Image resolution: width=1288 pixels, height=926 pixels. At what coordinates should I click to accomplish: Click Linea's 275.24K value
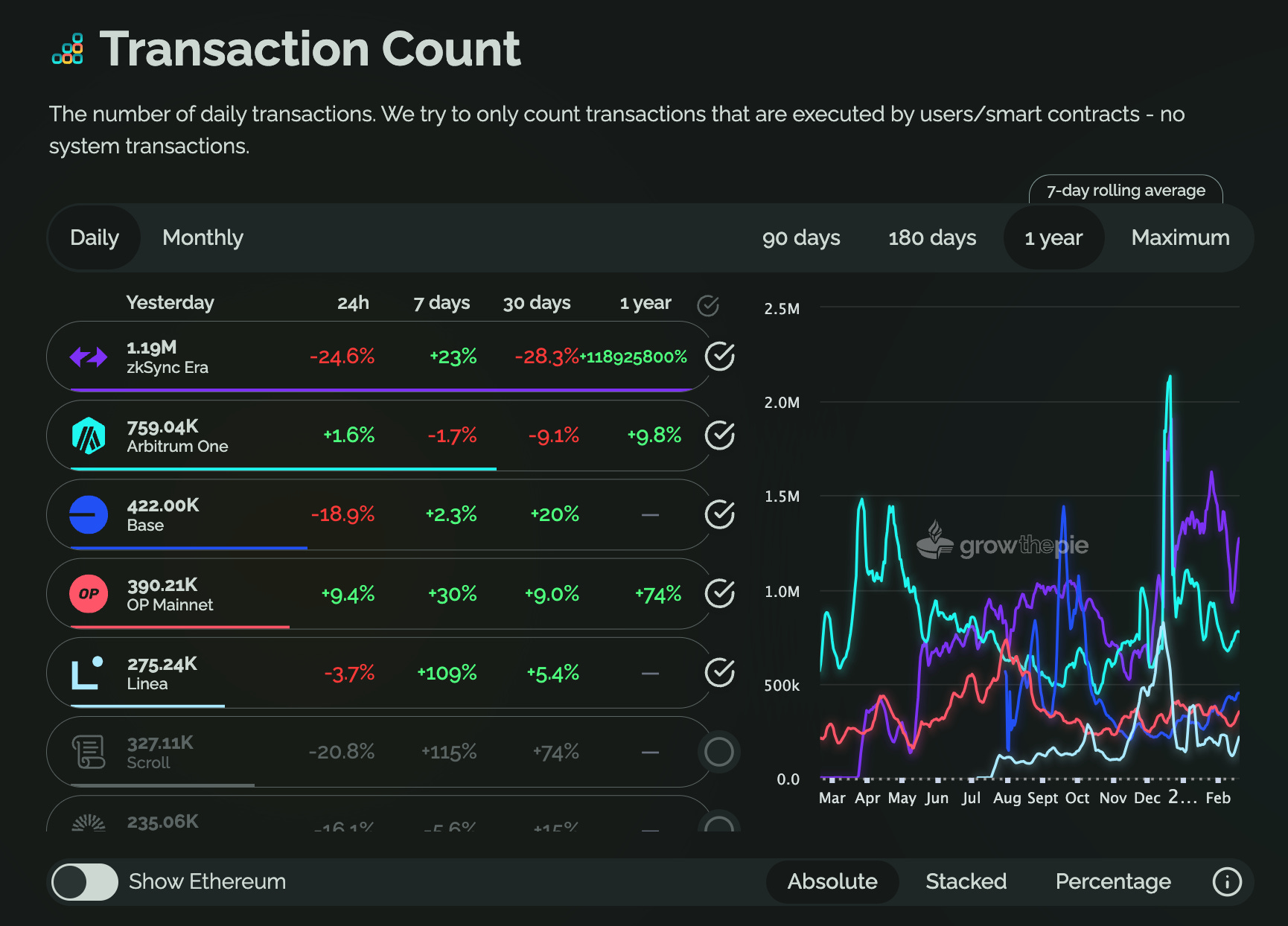click(162, 664)
